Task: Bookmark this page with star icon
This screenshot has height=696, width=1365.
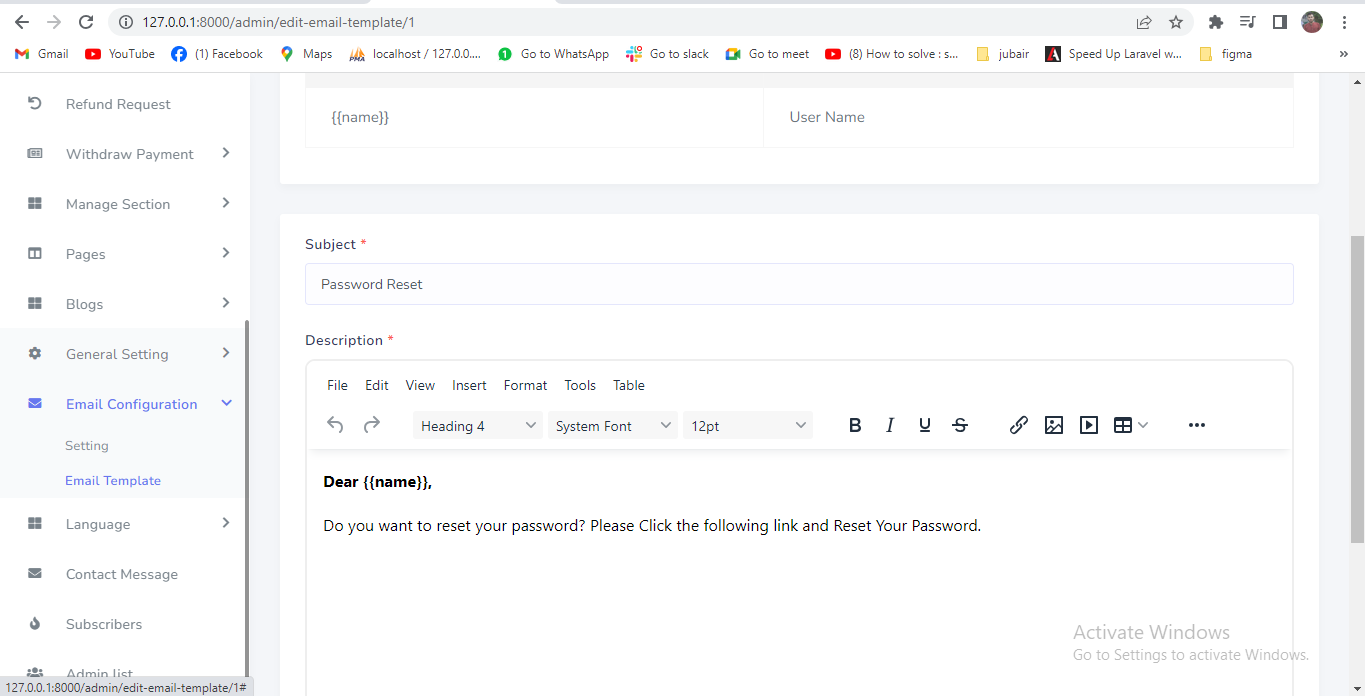Action: [x=1176, y=22]
